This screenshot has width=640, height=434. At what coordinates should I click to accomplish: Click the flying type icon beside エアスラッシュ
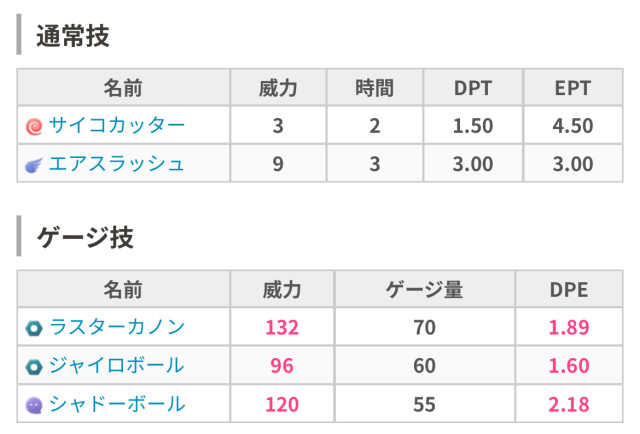tap(35, 165)
